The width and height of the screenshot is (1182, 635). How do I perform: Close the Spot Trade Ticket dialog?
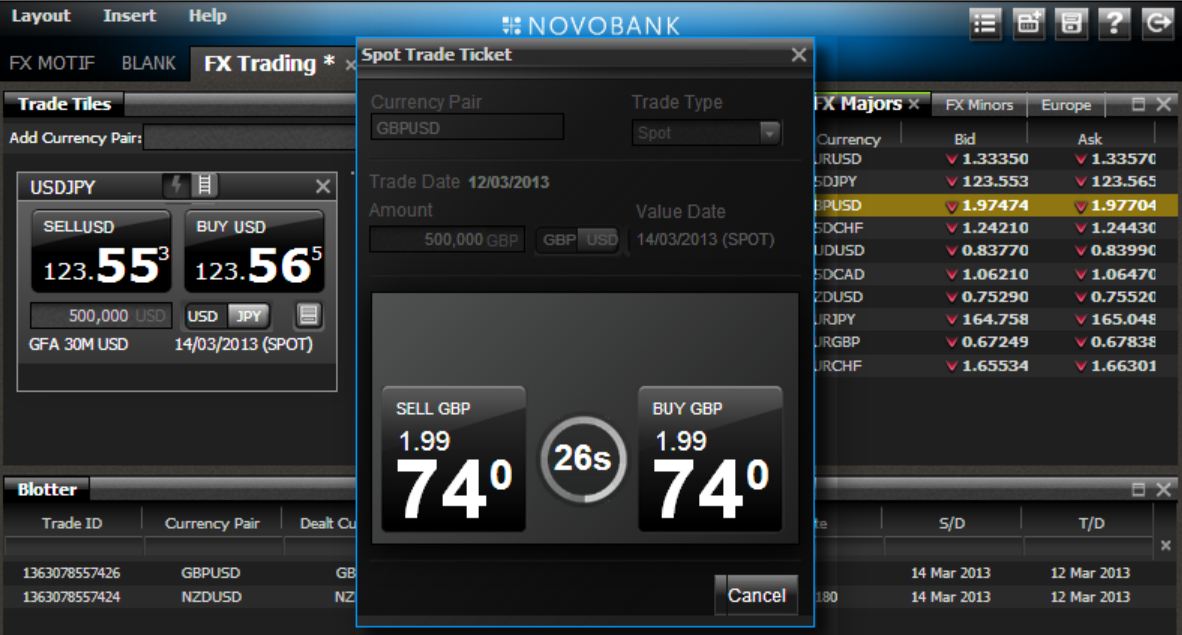[799, 55]
